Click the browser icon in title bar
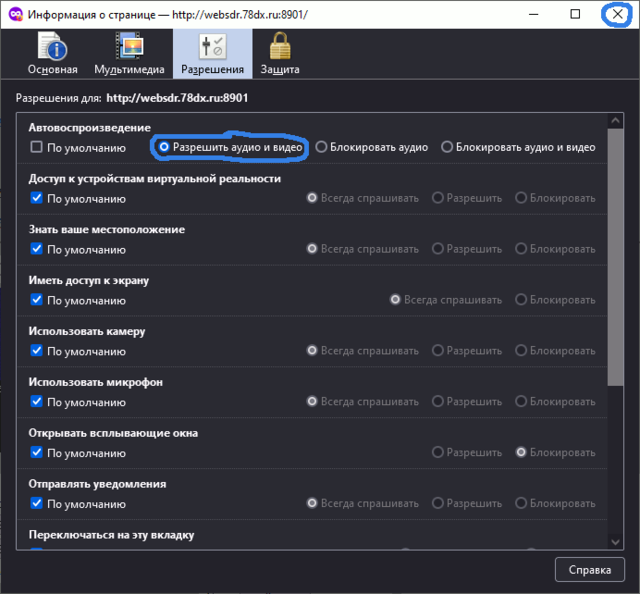Screen dimensions: 640x594 point(15,15)
